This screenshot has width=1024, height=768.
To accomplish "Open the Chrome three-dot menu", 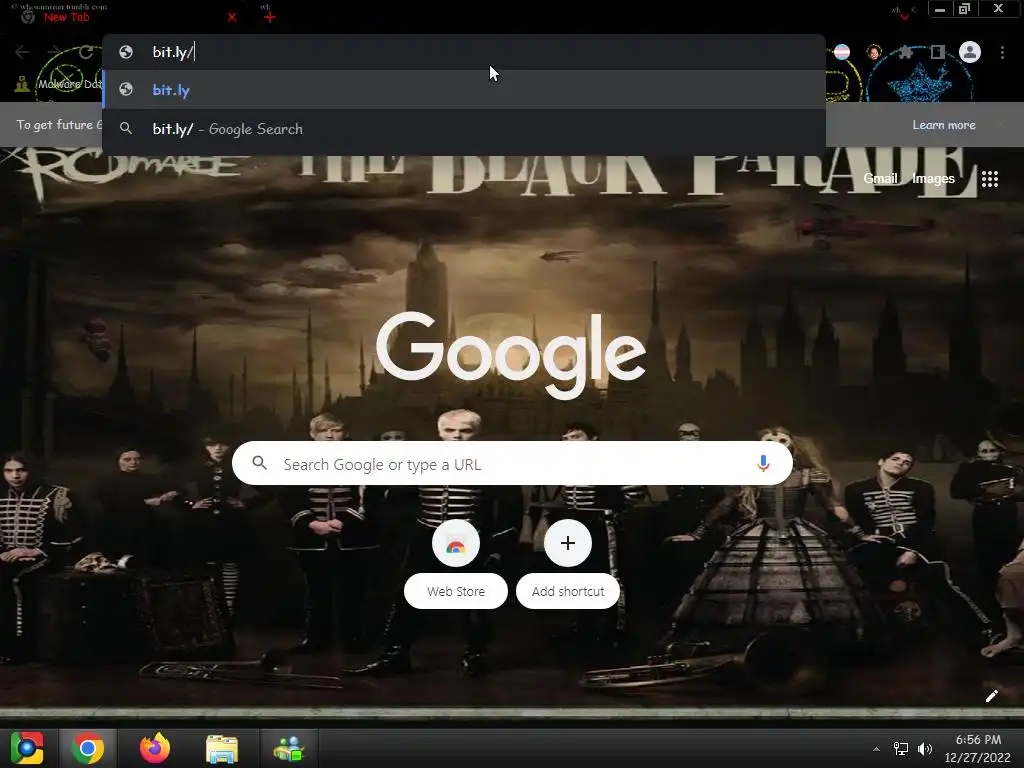I will point(1002,52).
